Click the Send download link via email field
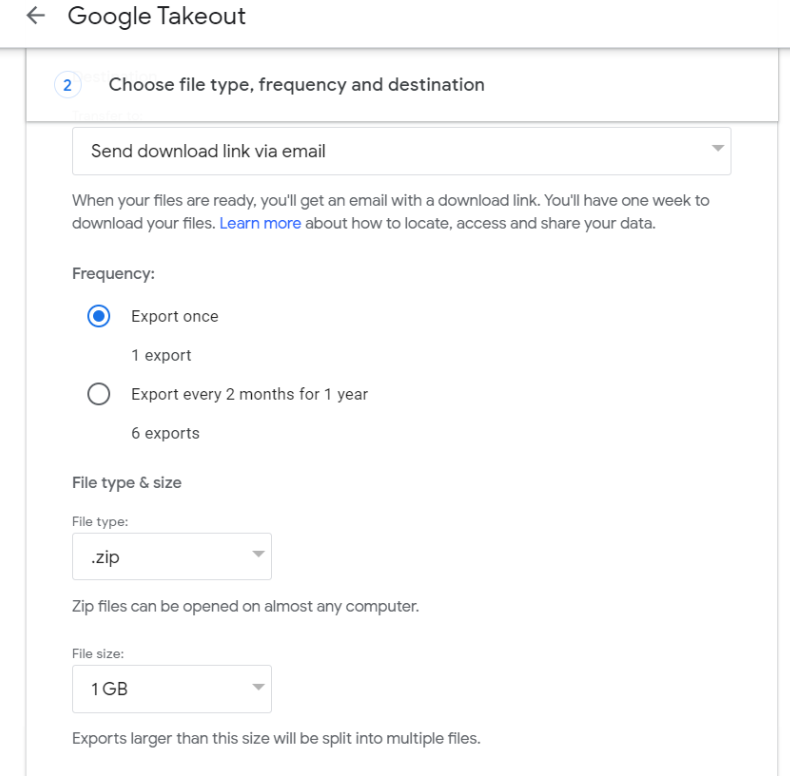The width and height of the screenshot is (790, 780). pos(400,152)
